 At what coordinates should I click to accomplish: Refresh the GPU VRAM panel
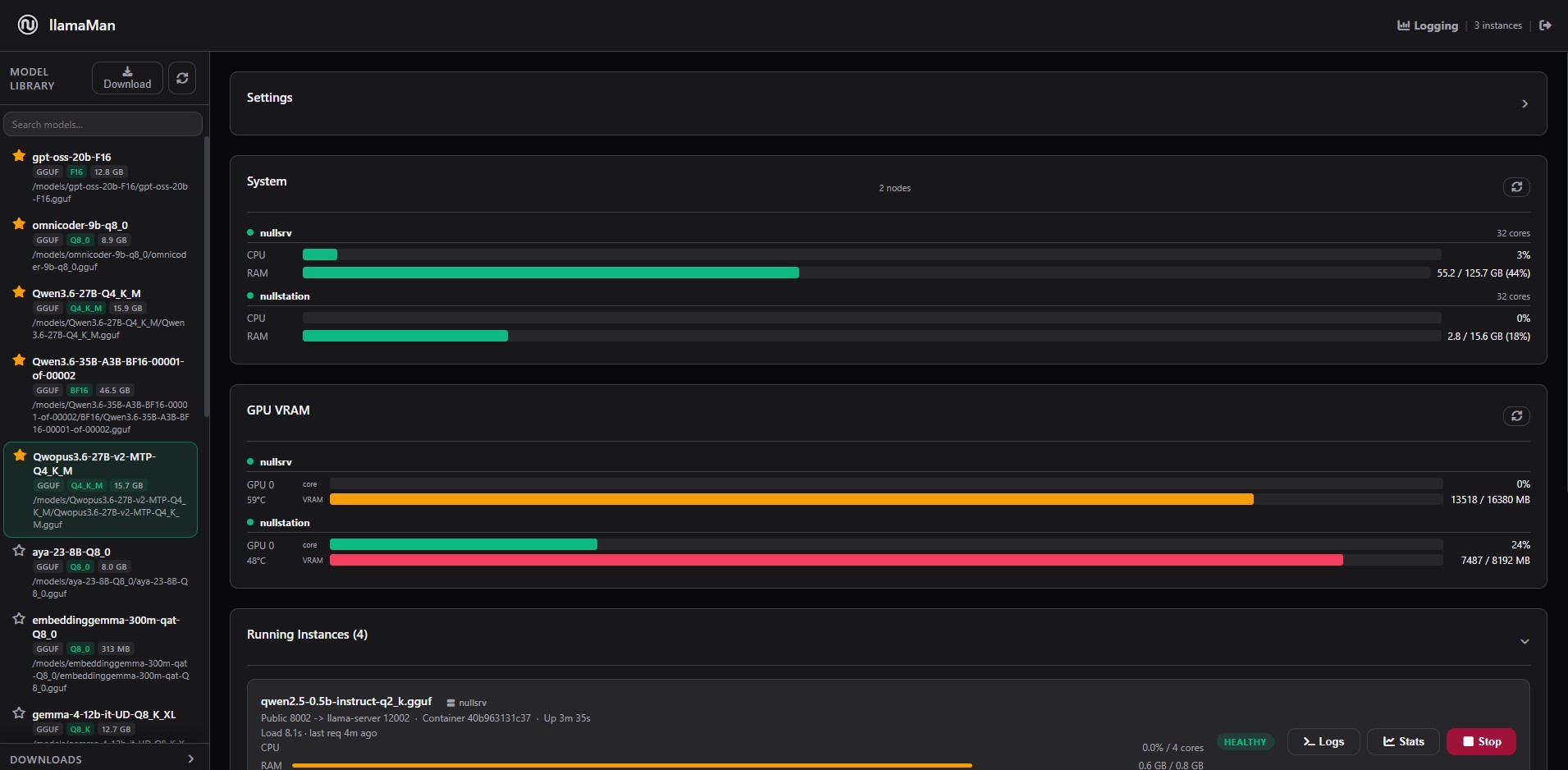pos(1516,416)
